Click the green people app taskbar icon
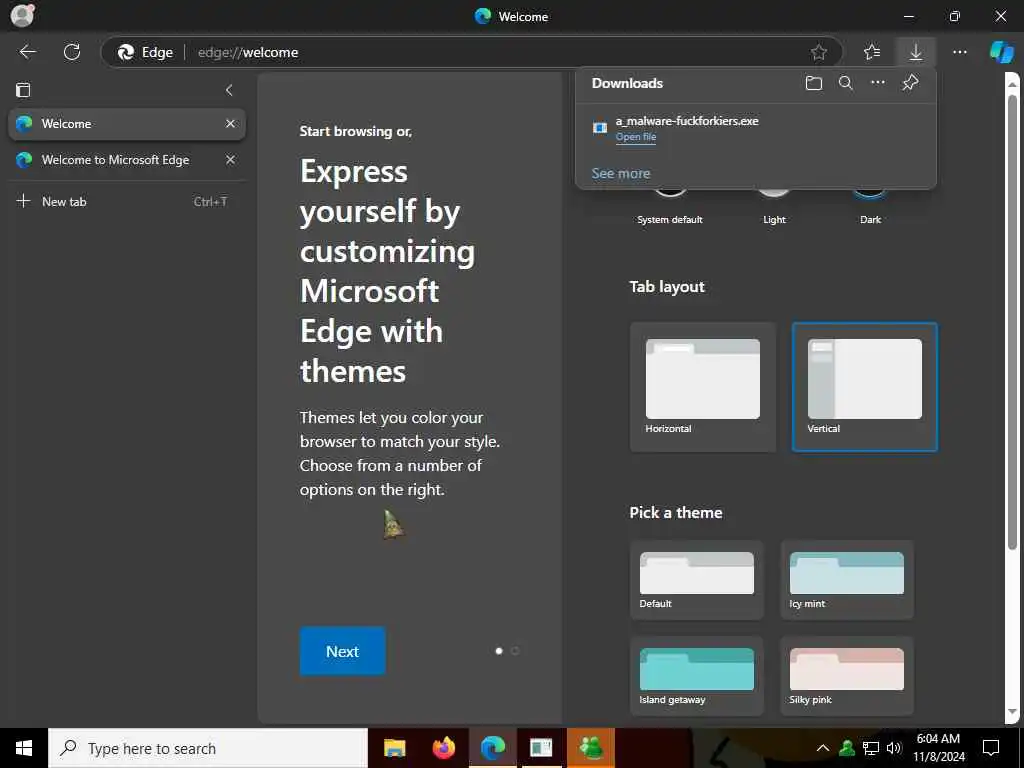This screenshot has height=768, width=1024. (x=590, y=748)
